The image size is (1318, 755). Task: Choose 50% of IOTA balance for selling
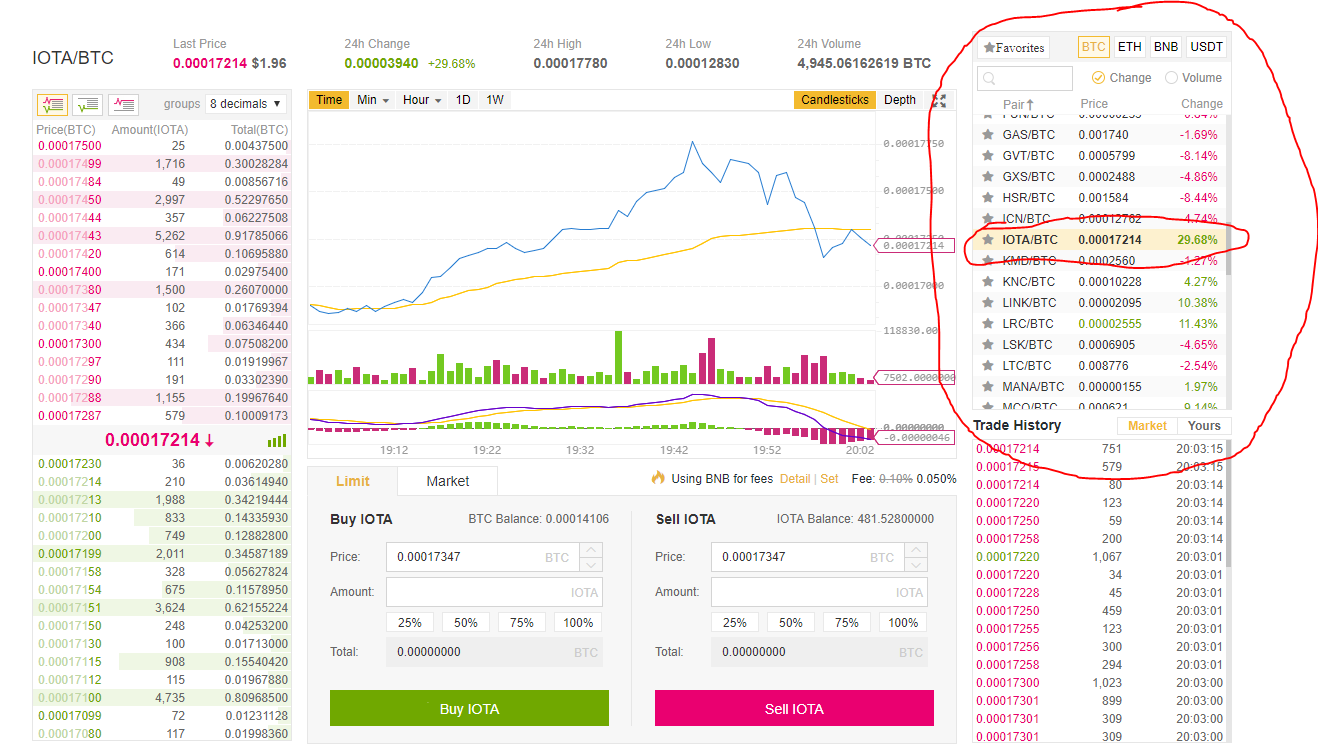click(791, 622)
